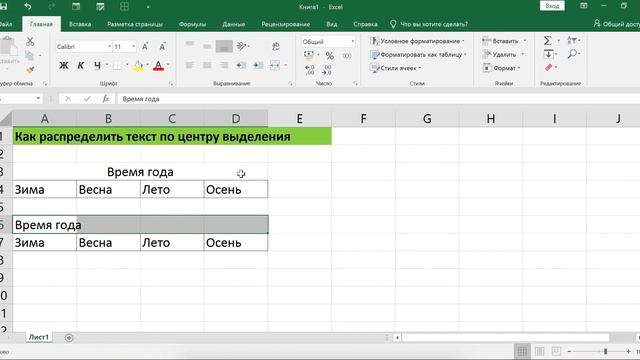This screenshot has height=360, width=640.
Task: Insert an AutoSum formula
Action: tap(548, 40)
